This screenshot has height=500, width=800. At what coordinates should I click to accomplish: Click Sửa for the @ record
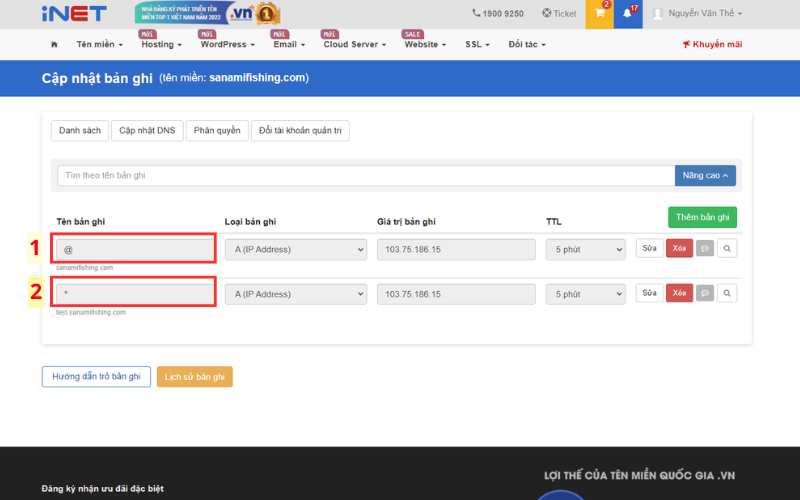pos(649,248)
